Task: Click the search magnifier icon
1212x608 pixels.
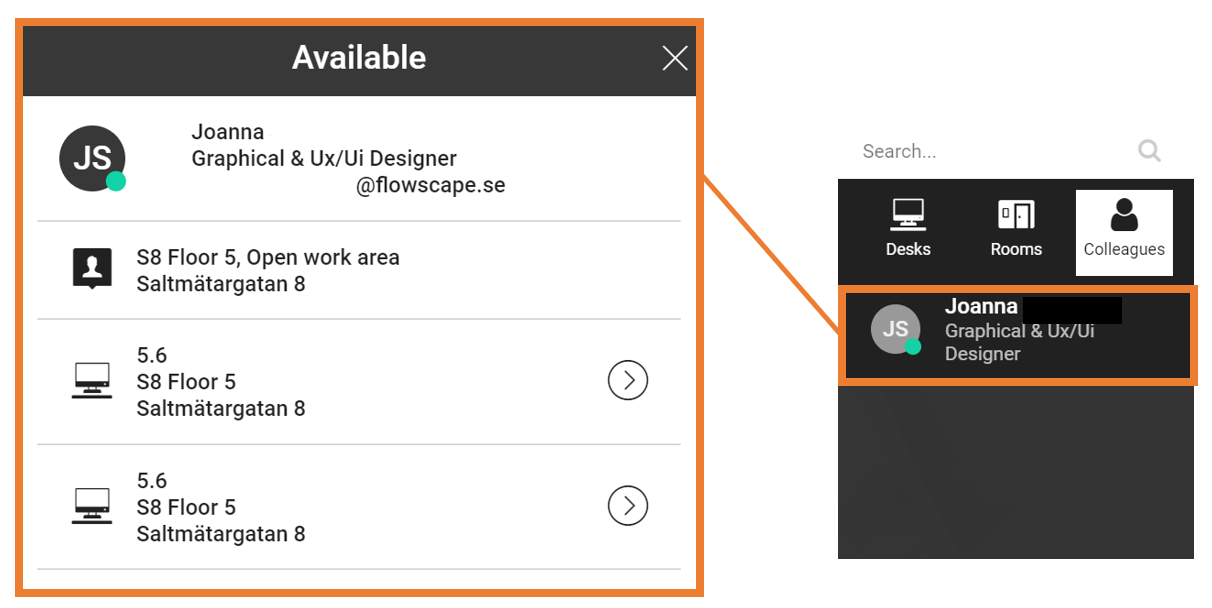Action: [x=1149, y=151]
